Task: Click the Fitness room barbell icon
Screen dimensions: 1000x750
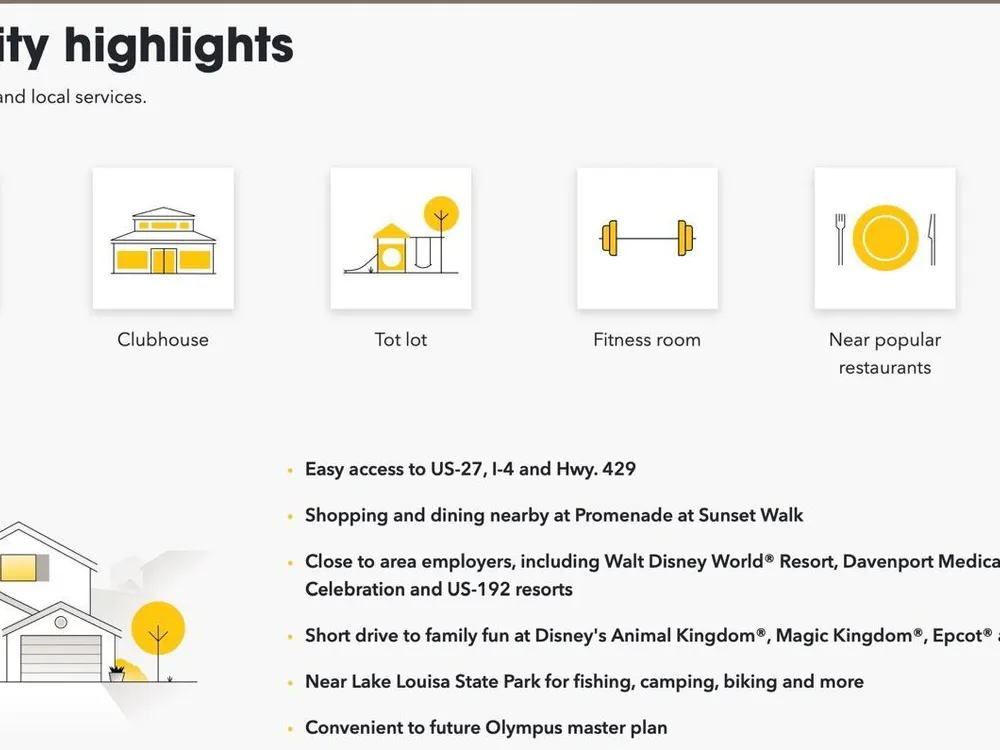Action: (x=647, y=239)
